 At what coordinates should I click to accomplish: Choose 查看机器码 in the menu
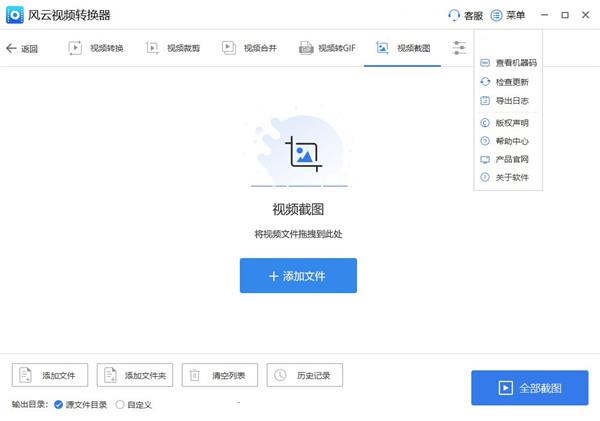click(508, 63)
